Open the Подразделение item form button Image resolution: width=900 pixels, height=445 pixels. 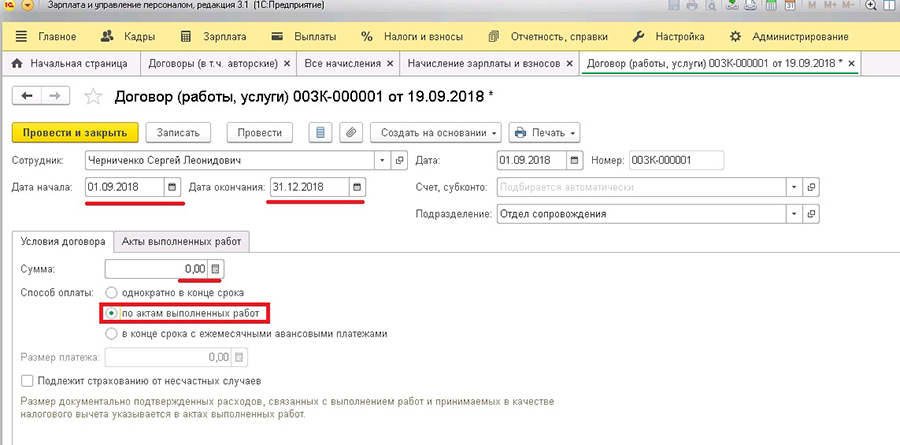click(811, 214)
